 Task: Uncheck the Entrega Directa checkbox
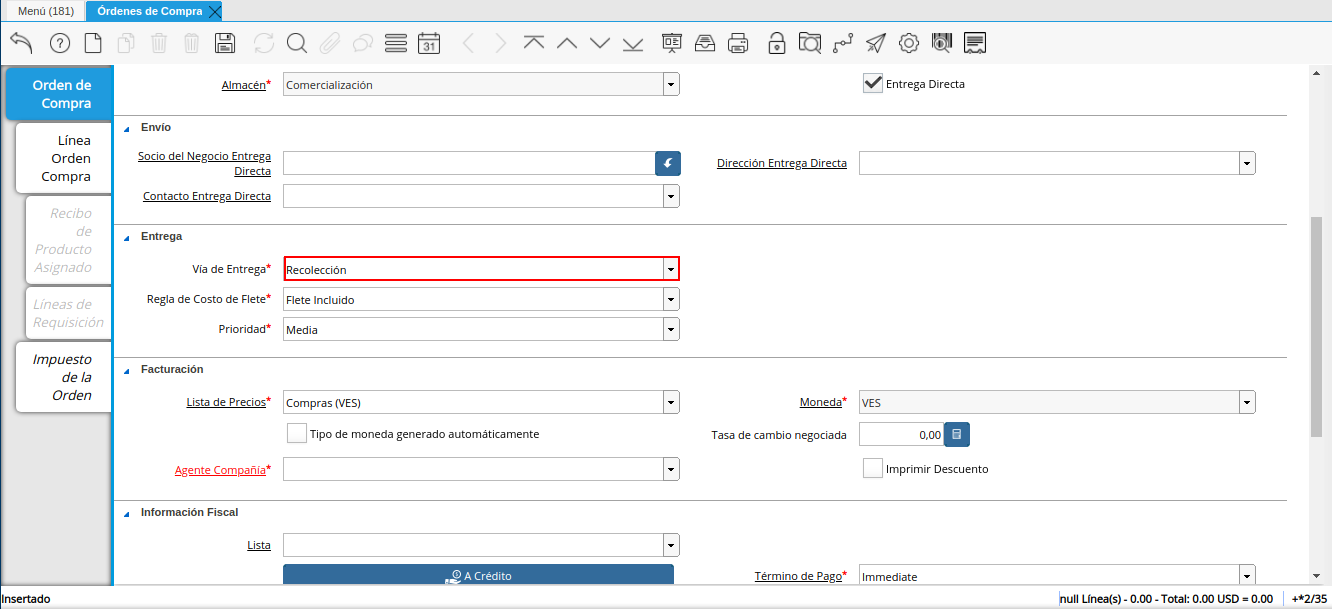point(872,84)
